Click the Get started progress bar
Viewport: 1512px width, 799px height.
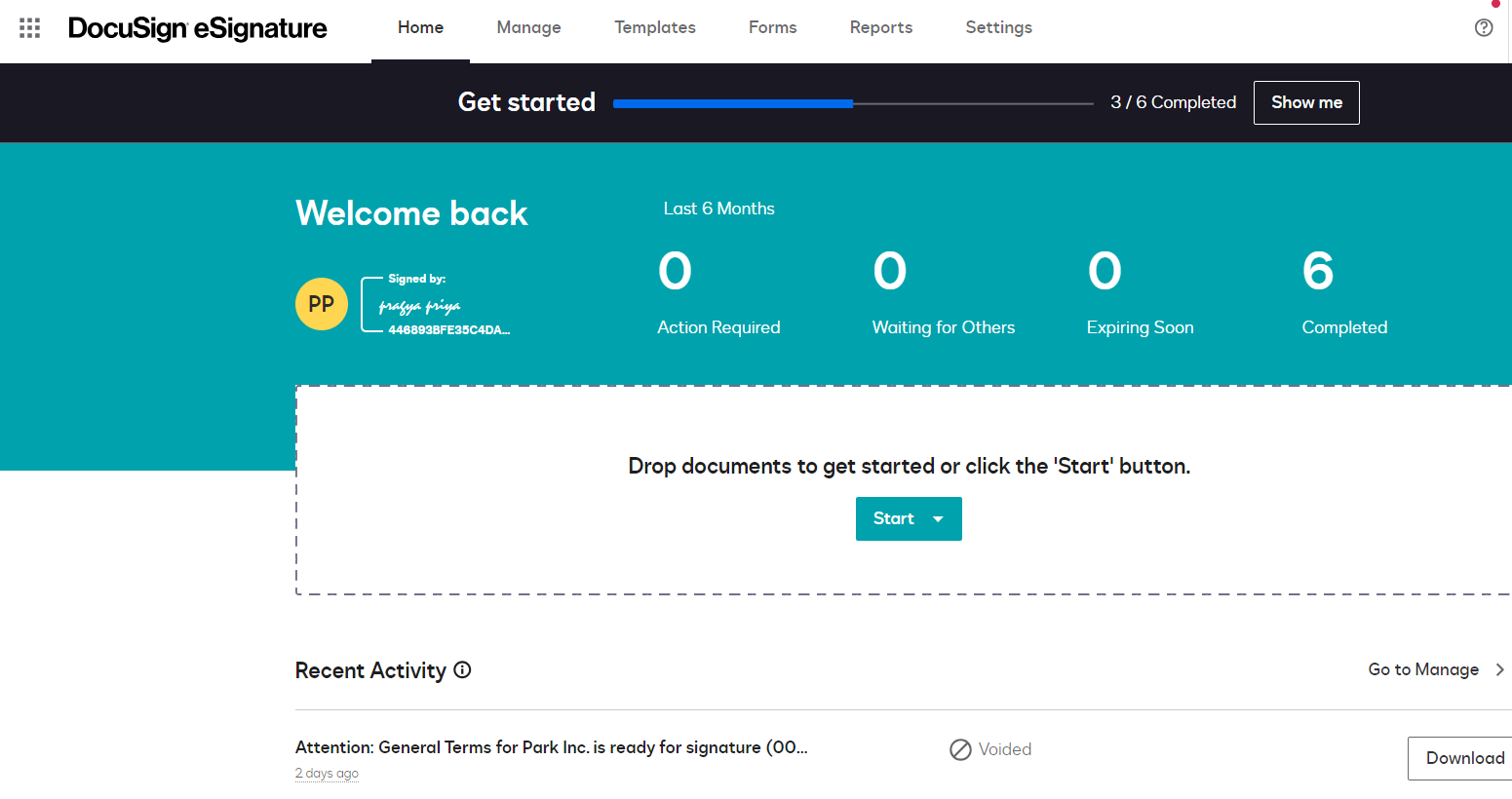pyautogui.click(x=853, y=102)
